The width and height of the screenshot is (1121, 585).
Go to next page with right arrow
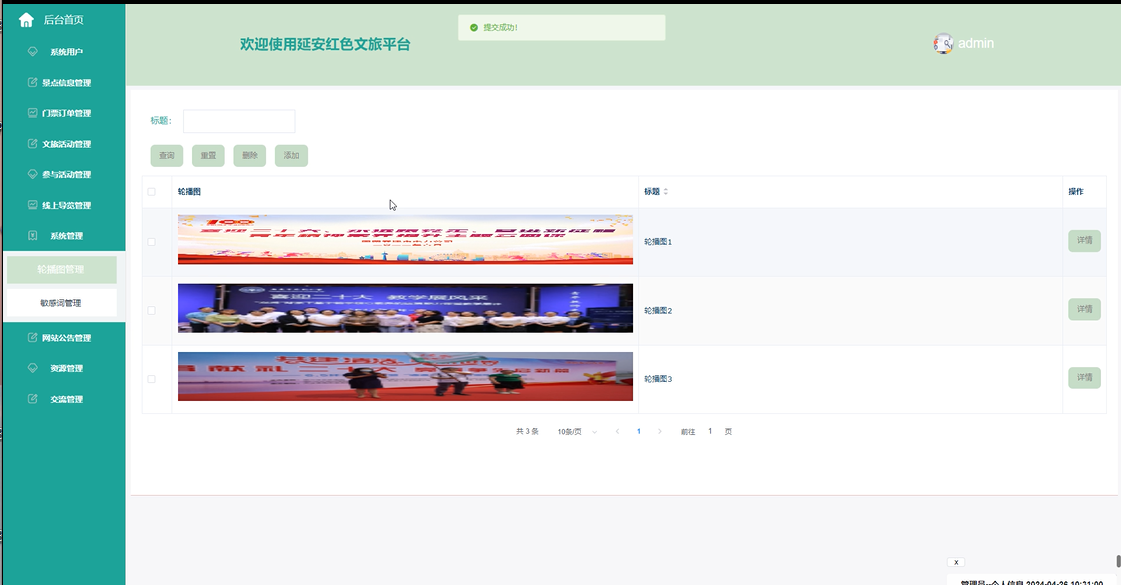(659, 431)
